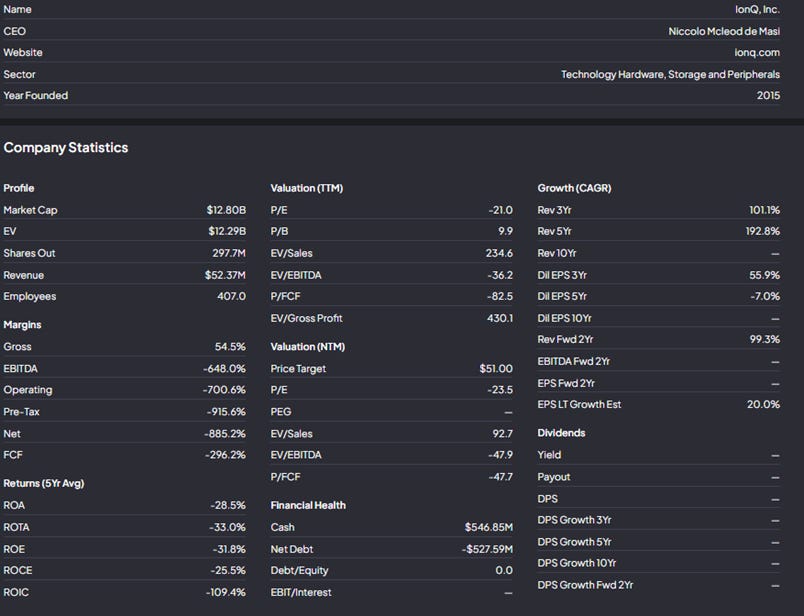Image resolution: width=804 pixels, height=616 pixels.
Task: Click the FCF margin value -296.2%
Action: pos(225,455)
